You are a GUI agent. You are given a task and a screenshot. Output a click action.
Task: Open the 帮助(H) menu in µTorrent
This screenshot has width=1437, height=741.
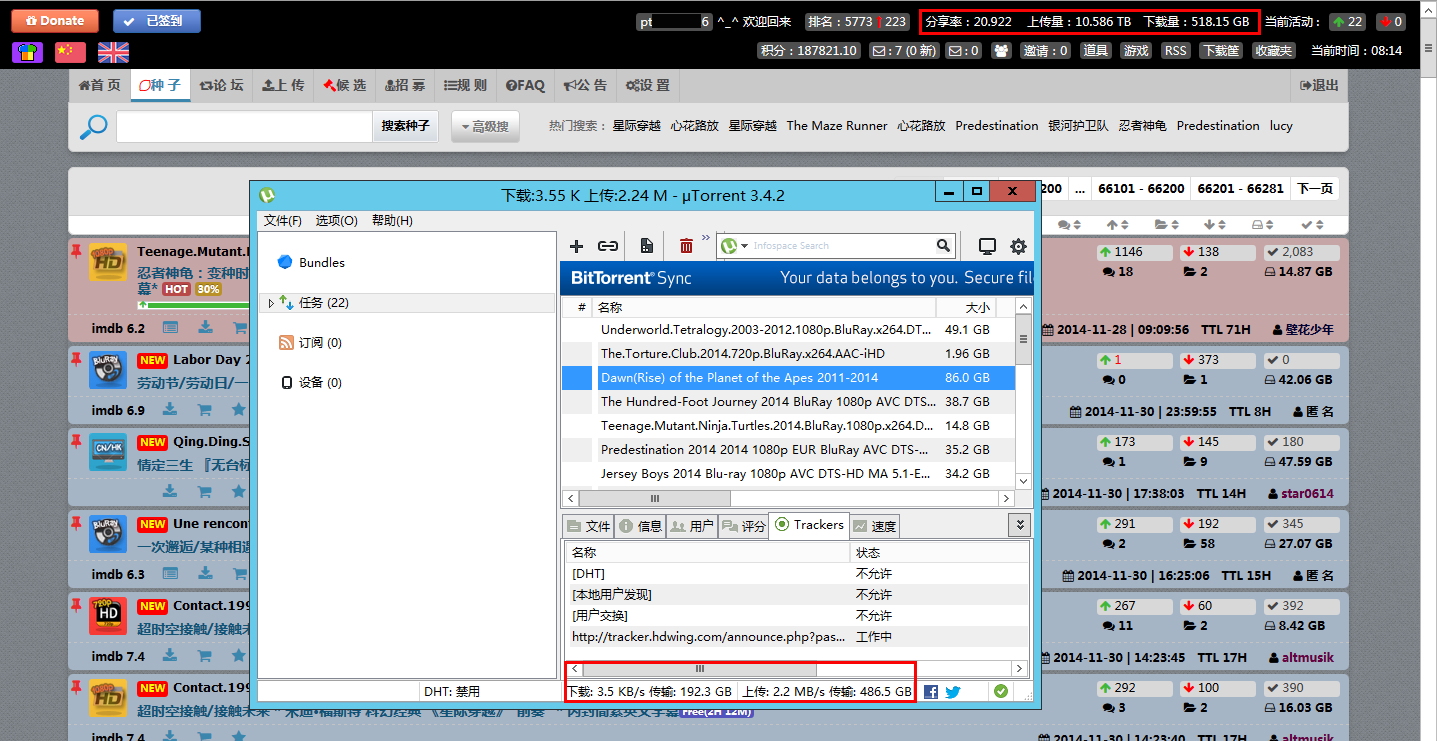coord(392,220)
